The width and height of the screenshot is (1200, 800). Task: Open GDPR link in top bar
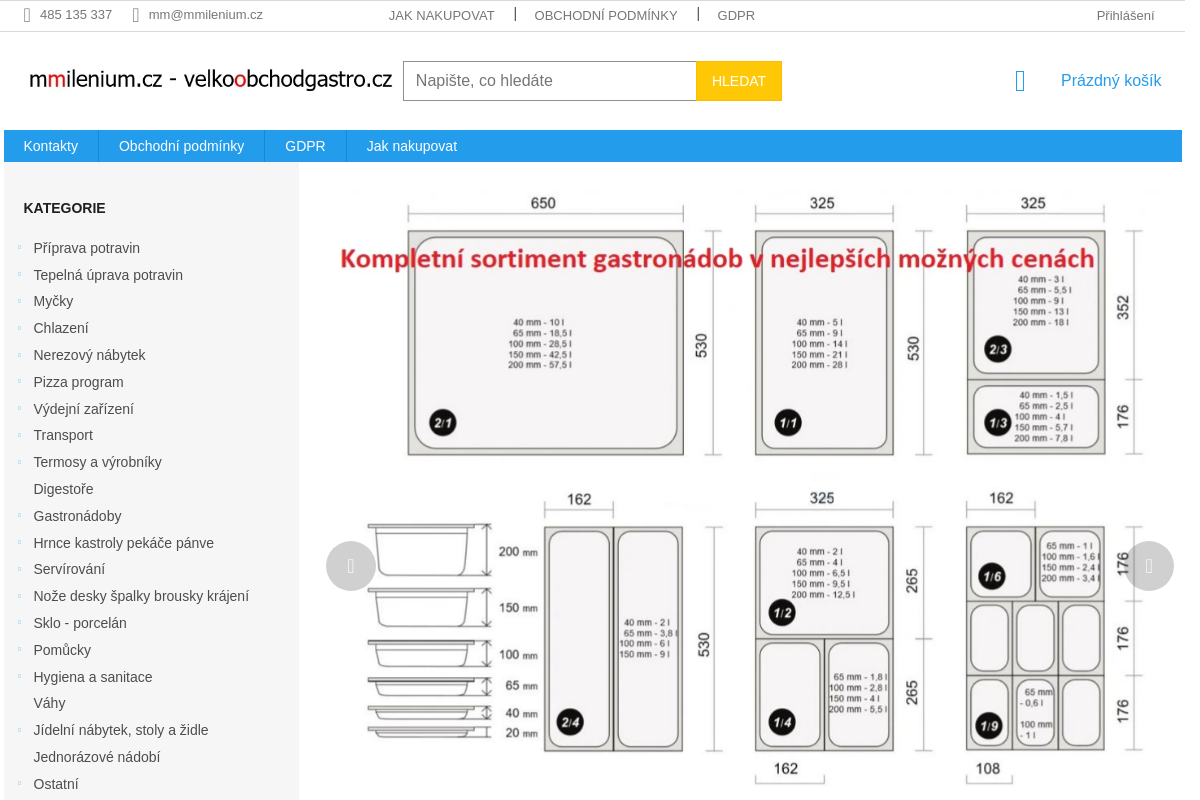[x=736, y=15]
